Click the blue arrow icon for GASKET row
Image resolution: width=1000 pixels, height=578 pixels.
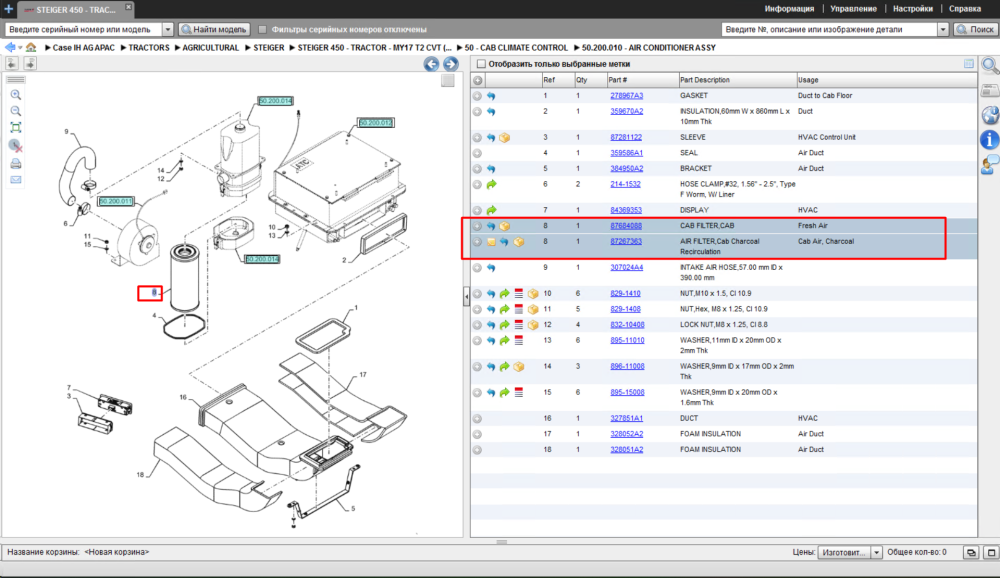click(x=491, y=96)
